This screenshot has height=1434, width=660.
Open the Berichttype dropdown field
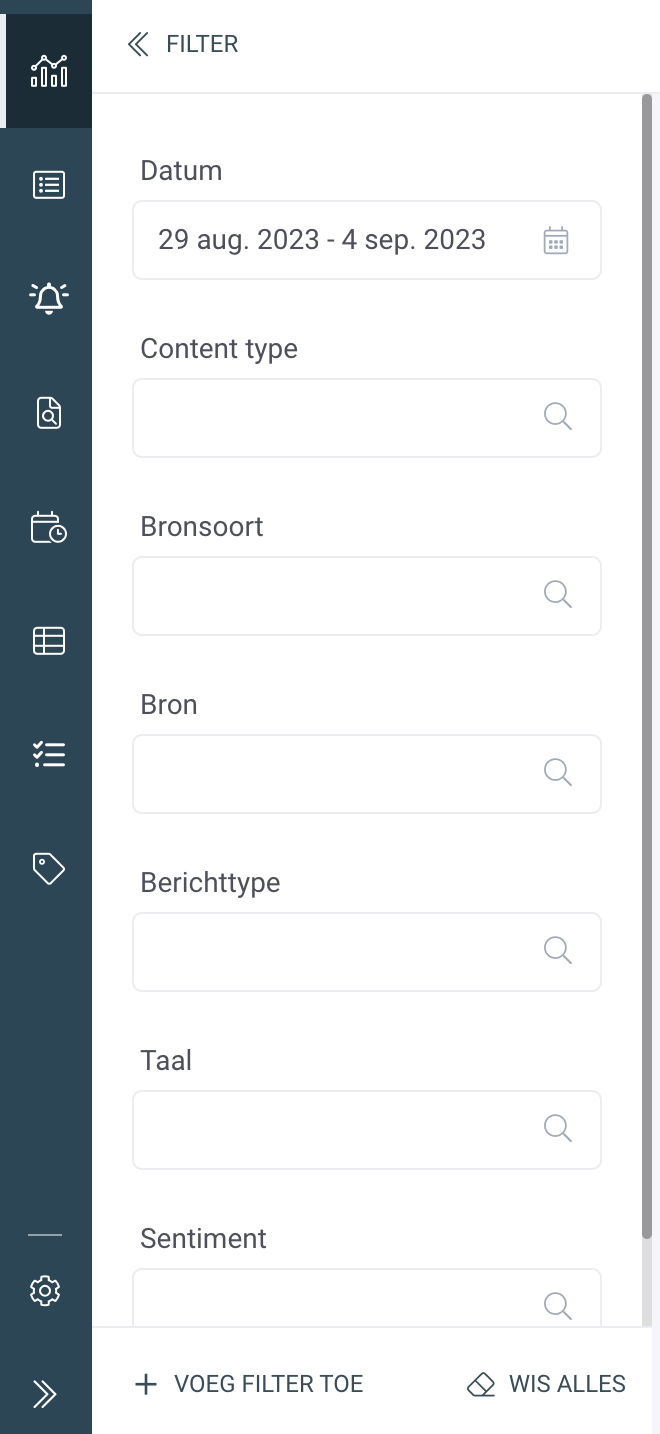[367, 952]
